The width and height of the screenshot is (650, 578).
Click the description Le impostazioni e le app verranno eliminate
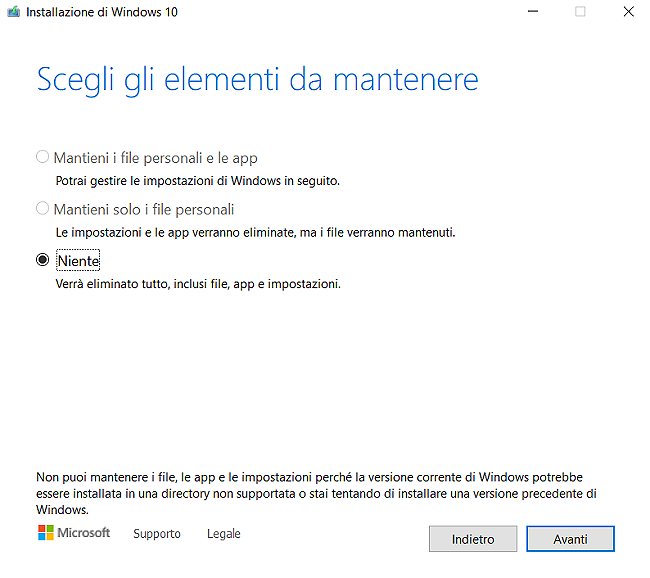click(255, 232)
